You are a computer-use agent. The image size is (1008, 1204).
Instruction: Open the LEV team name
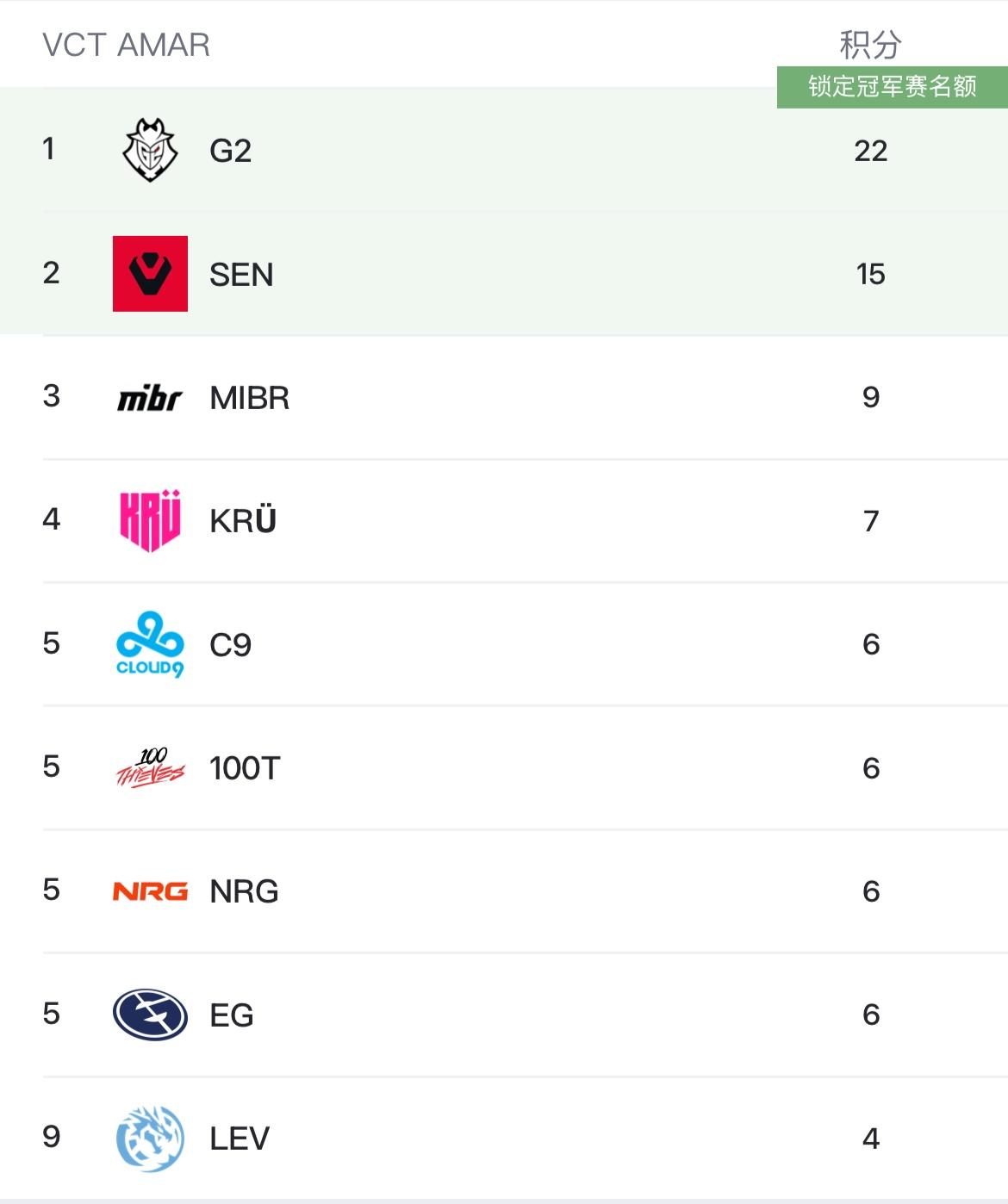click(x=240, y=1139)
